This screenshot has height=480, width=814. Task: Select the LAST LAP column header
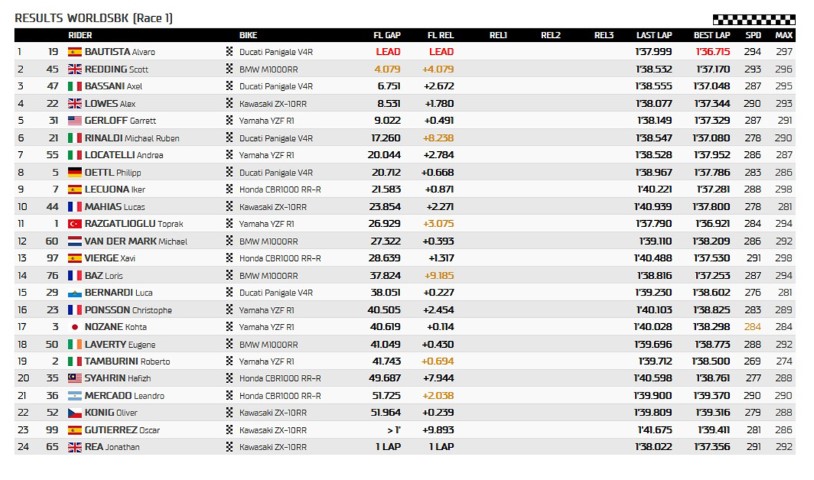654,35
